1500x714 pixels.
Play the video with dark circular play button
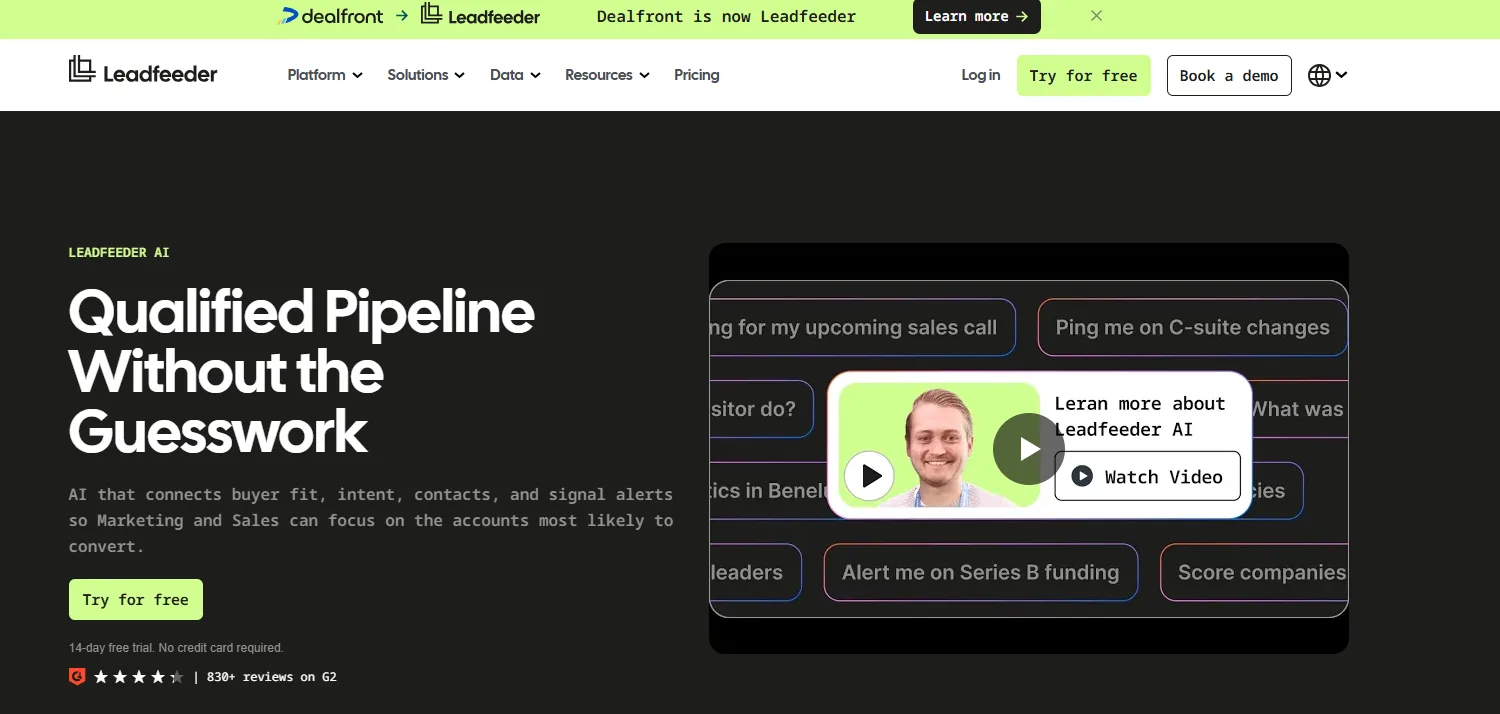(x=1029, y=449)
